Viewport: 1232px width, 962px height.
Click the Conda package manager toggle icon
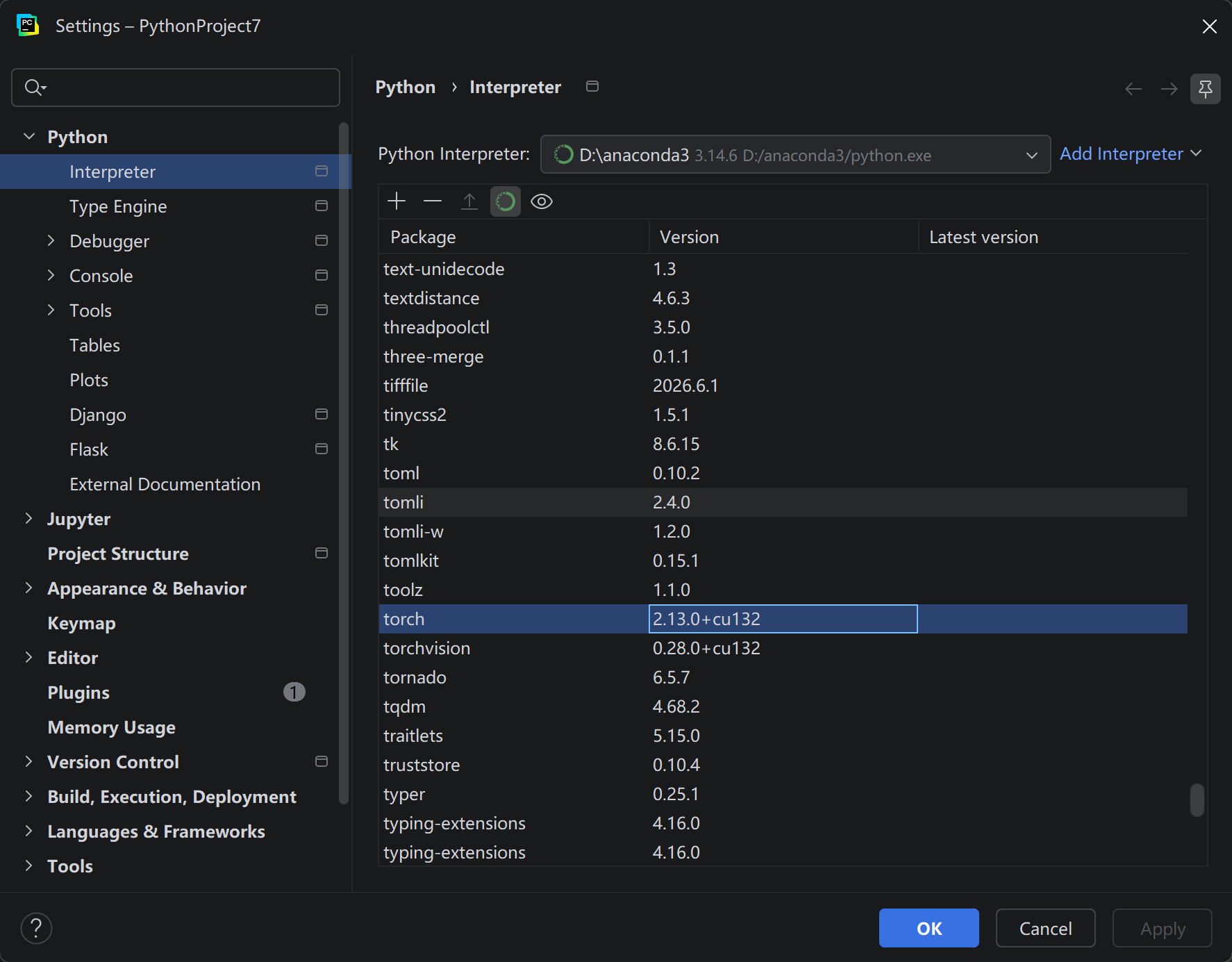coord(506,201)
